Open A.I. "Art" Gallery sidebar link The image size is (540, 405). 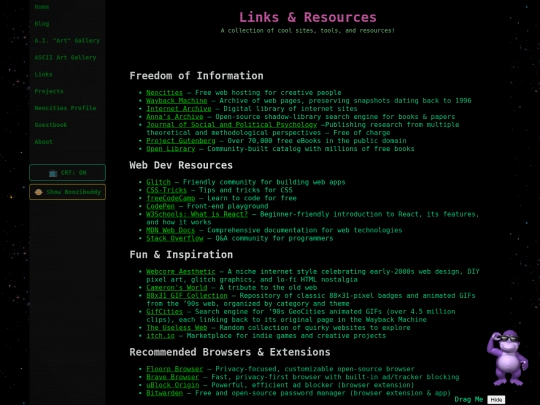[x=67, y=41]
